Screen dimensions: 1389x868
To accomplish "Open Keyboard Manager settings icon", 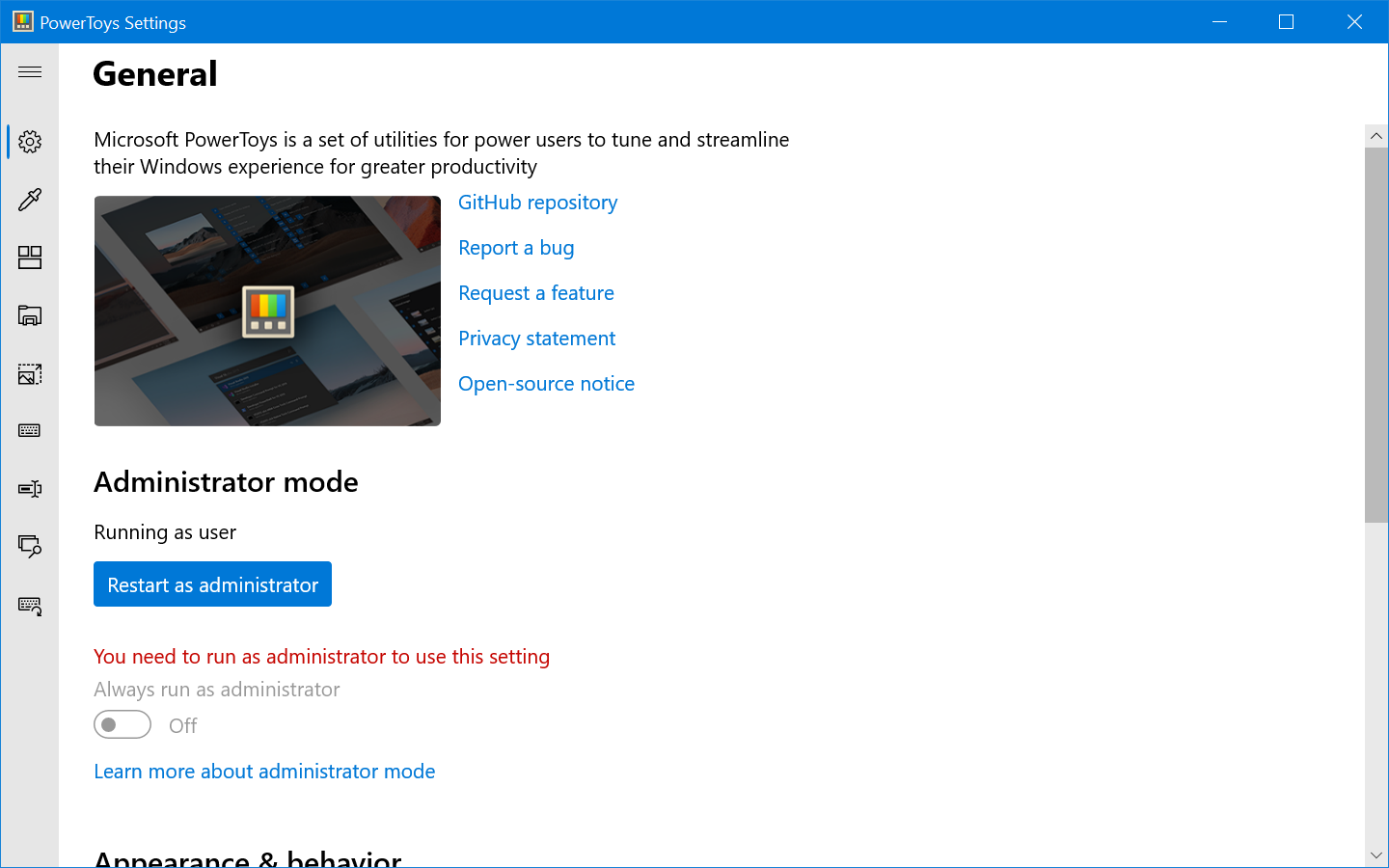I will click(29, 430).
